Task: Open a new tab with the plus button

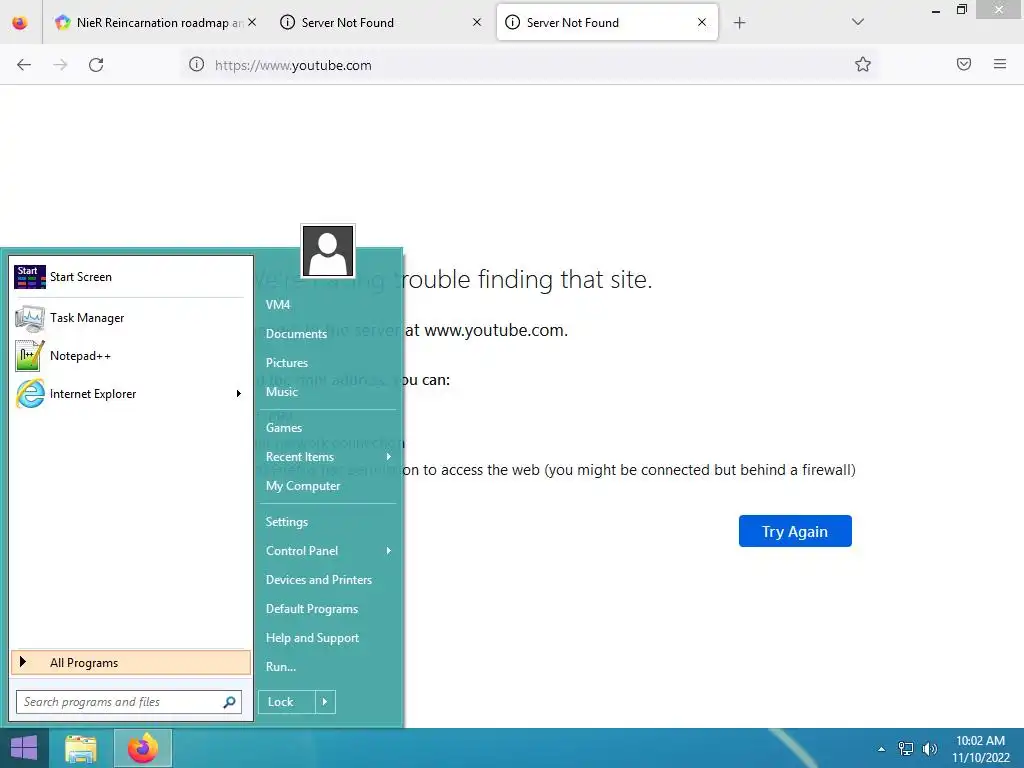Action: pyautogui.click(x=739, y=23)
